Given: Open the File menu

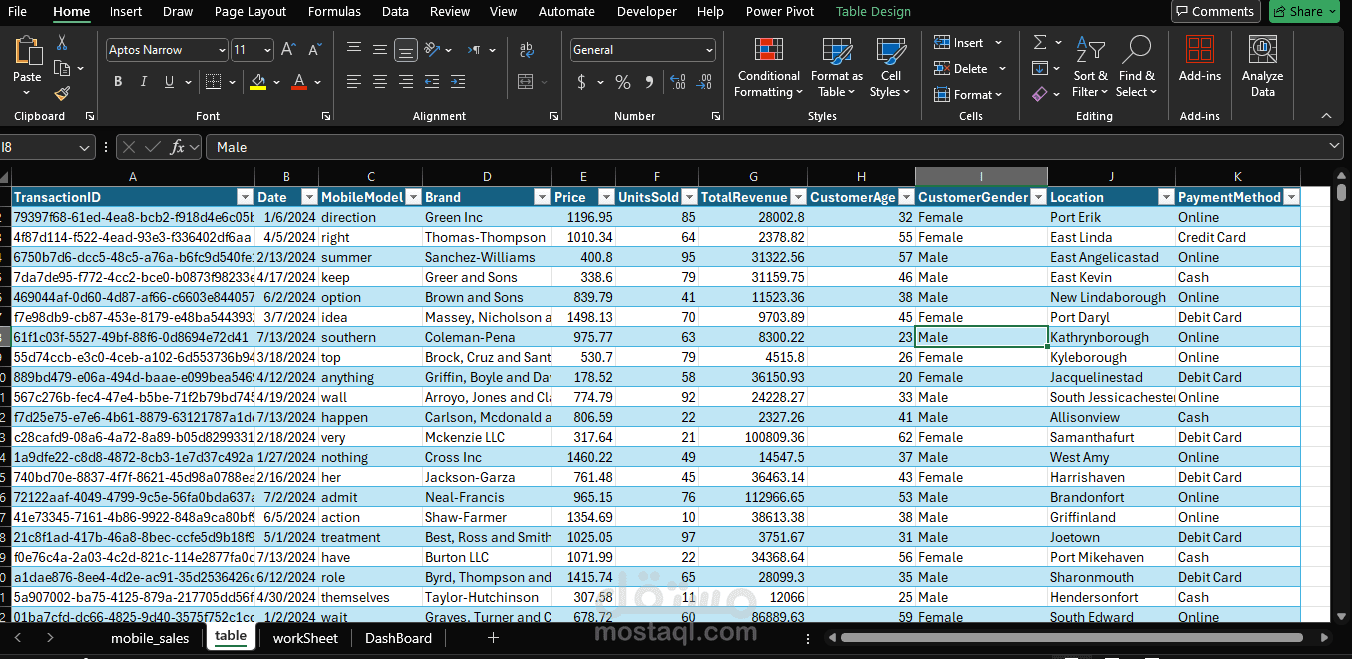Looking at the screenshot, I should [17, 12].
